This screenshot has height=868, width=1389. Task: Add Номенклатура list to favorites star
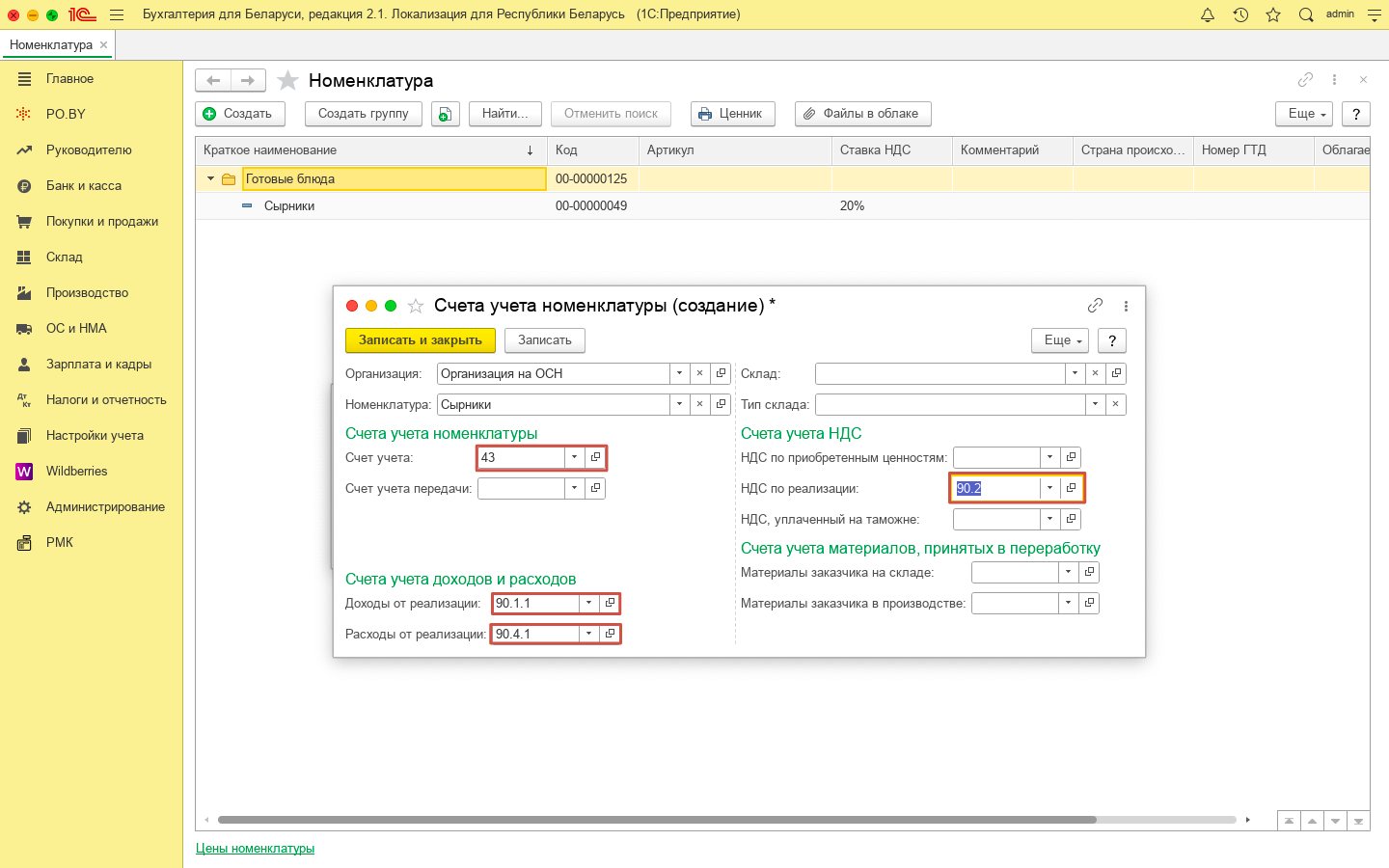(287, 81)
